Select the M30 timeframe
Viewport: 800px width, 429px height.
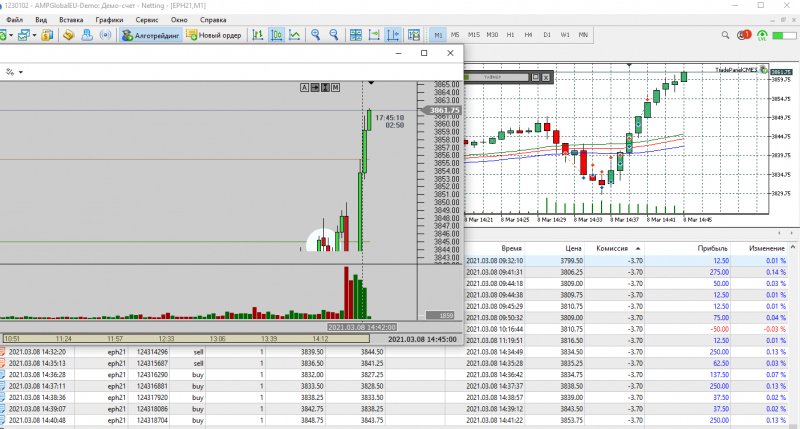click(x=492, y=35)
